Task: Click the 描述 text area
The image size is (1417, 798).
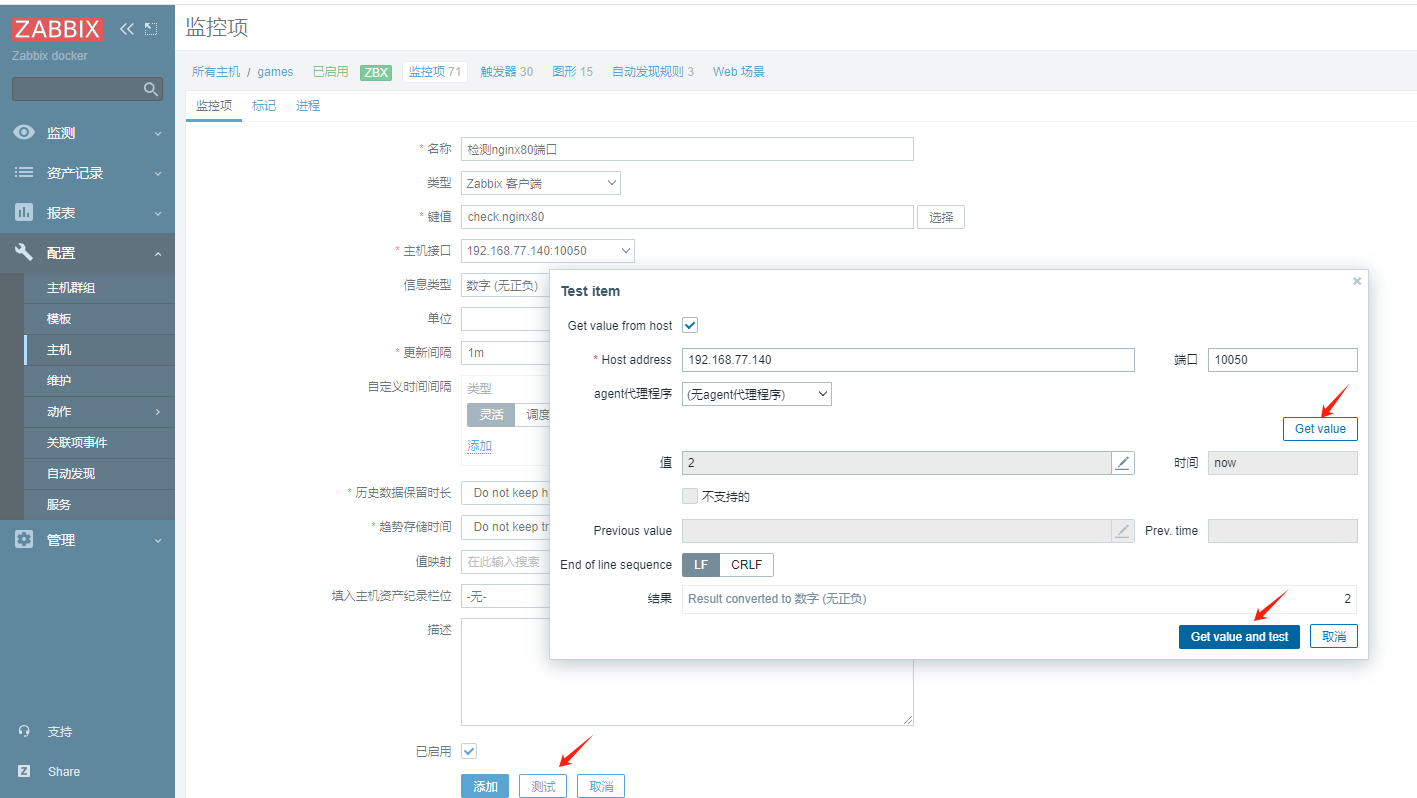Action: (x=687, y=672)
